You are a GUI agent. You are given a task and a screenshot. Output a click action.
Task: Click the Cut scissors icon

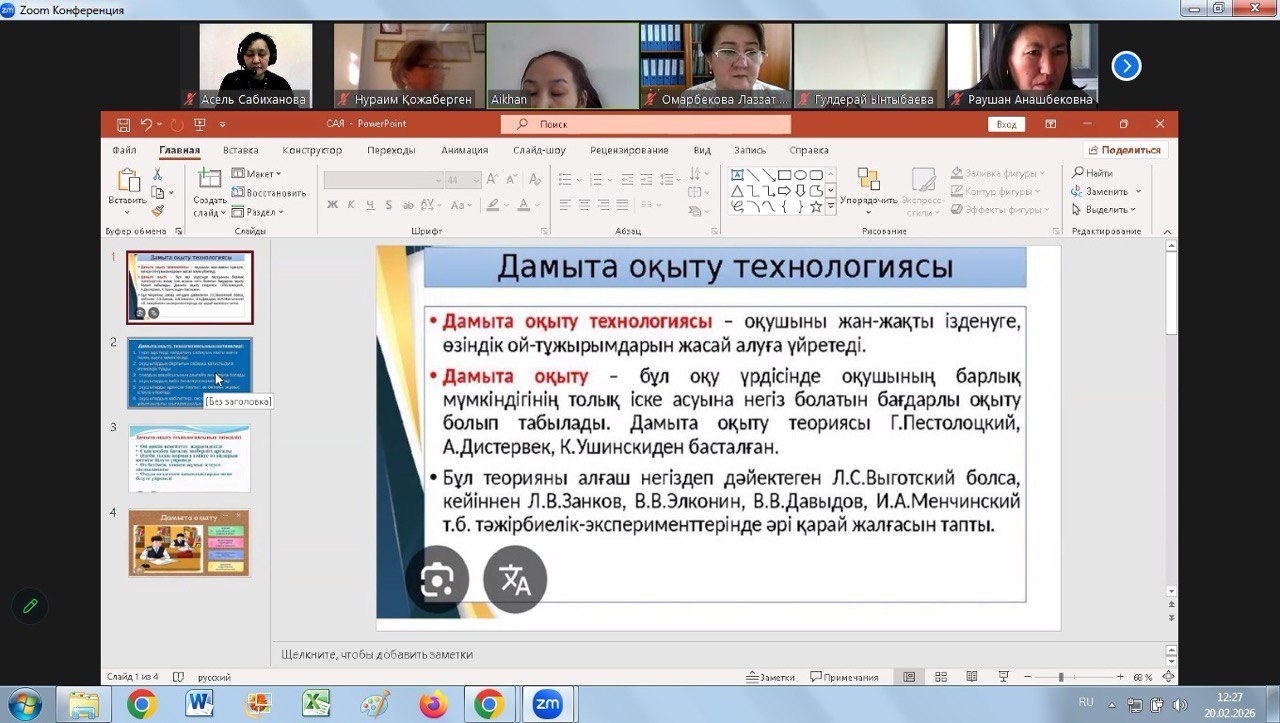[x=158, y=174]
